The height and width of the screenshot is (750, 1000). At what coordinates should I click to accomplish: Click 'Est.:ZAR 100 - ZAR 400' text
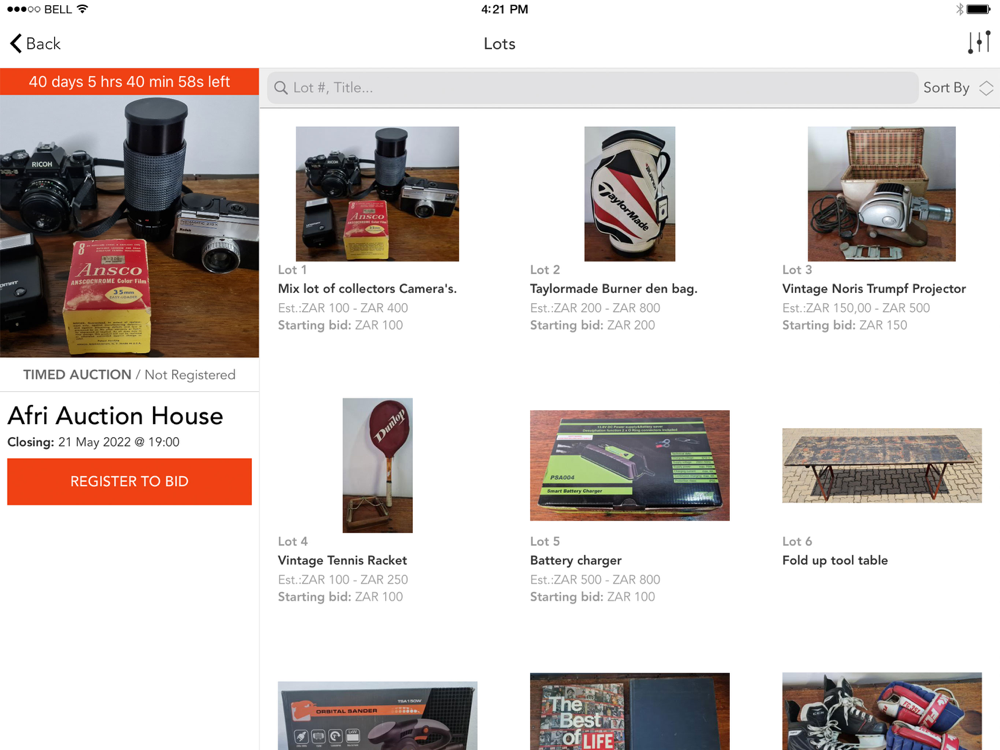tap(343, 308)
